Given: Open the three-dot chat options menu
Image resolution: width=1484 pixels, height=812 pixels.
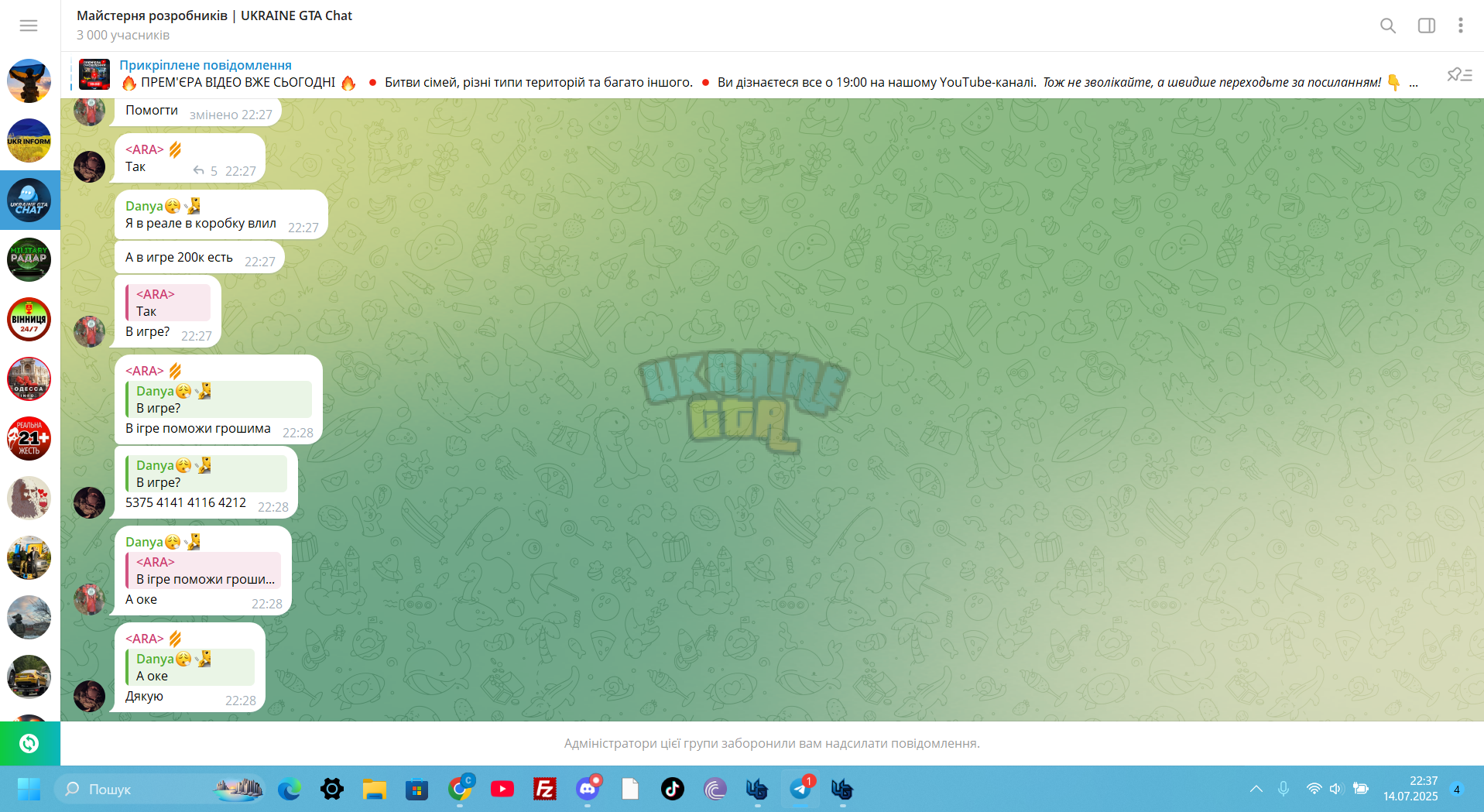Looking at the screenshot, I should tap(1461, 26).
